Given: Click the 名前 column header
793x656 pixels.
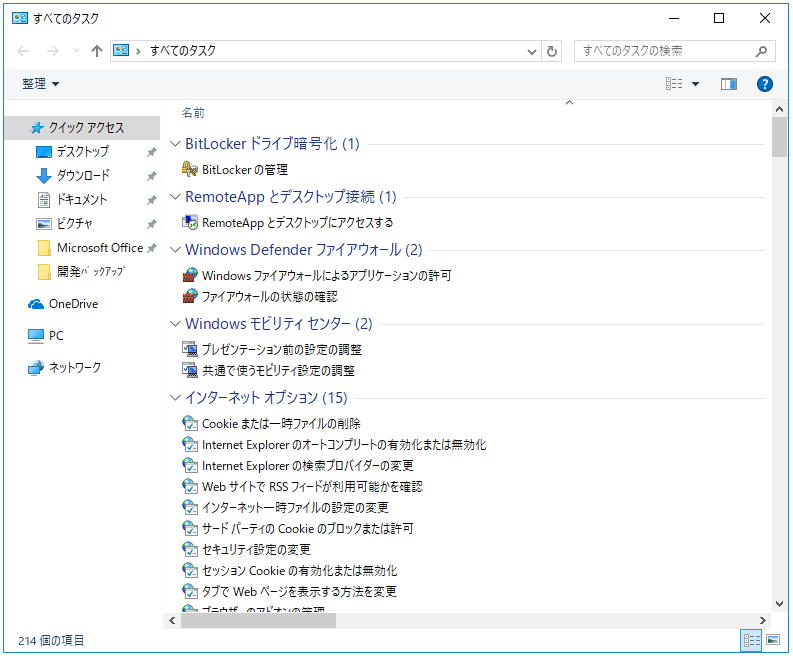Looking at the screenshot, I should (x=193, y=112).
